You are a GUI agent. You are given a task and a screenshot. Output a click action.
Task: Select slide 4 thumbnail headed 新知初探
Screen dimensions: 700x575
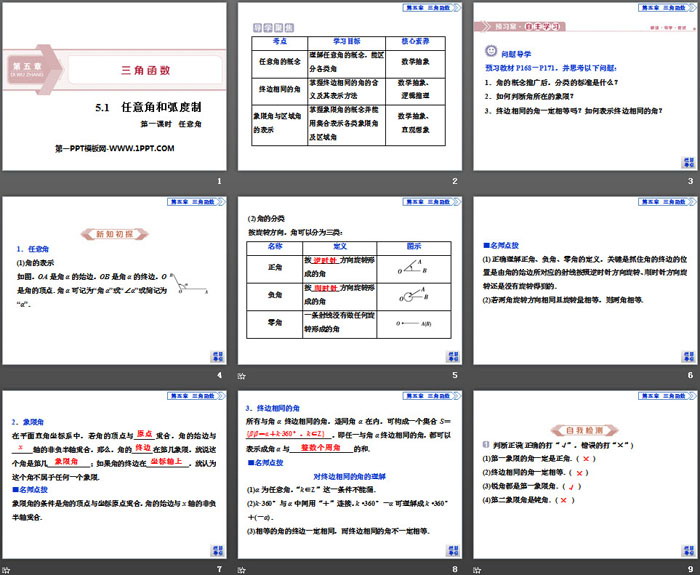(x=114, y=281)
